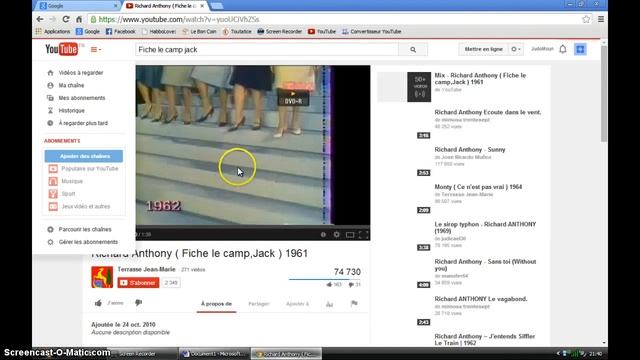Viewport: 640px width, 360px height.
Task: Open the notifications bell
Action: [x=563, y=49]
